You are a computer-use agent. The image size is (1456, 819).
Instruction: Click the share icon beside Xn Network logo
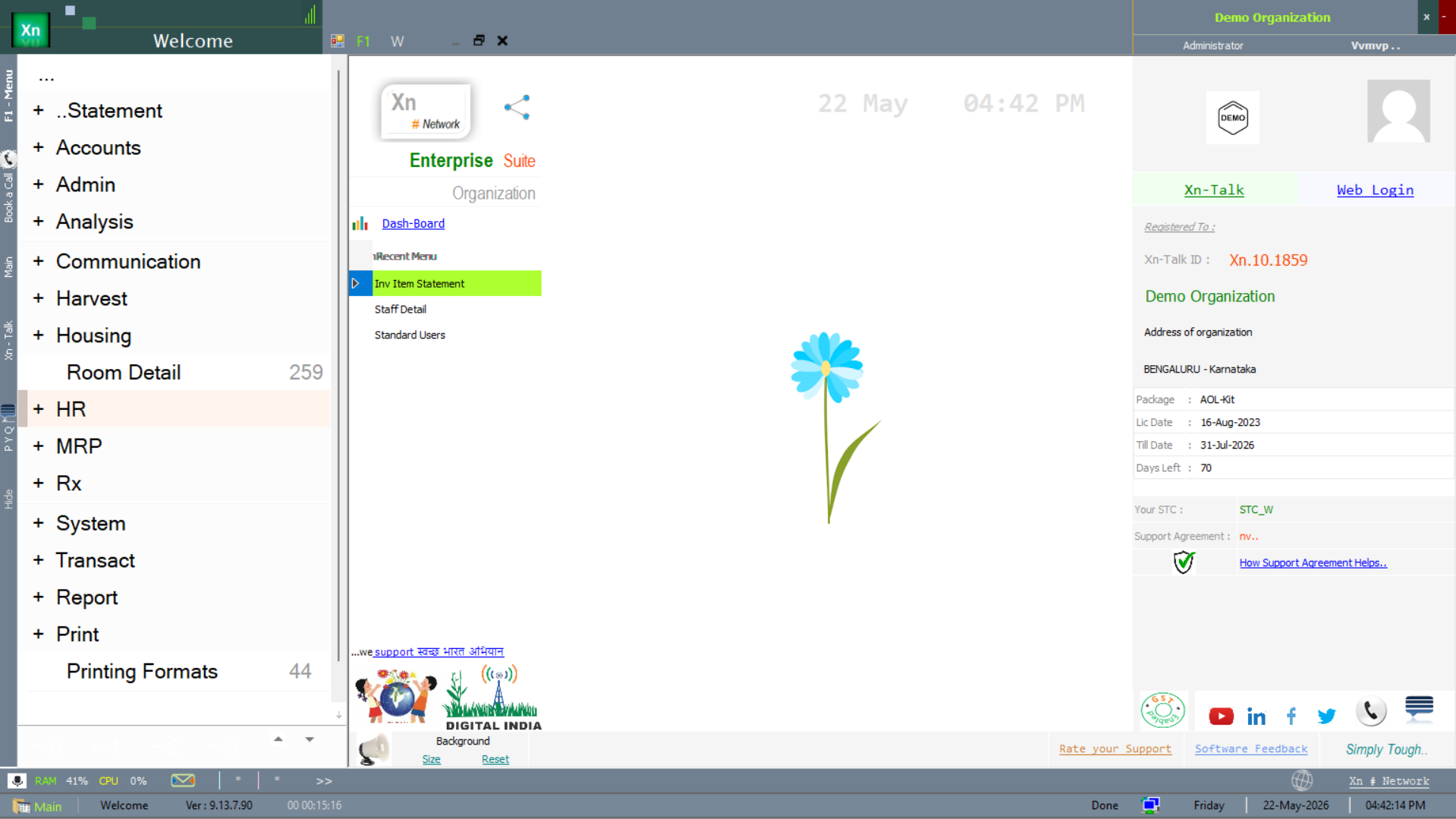coord(517,107)
